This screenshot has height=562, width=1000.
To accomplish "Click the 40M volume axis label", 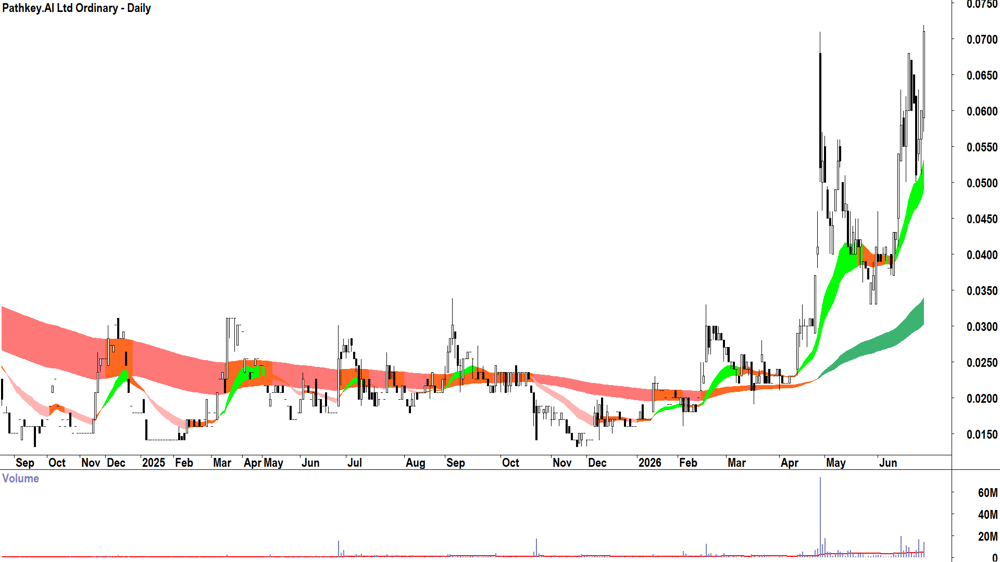I will pyautogui.click(x=987, y=514).
